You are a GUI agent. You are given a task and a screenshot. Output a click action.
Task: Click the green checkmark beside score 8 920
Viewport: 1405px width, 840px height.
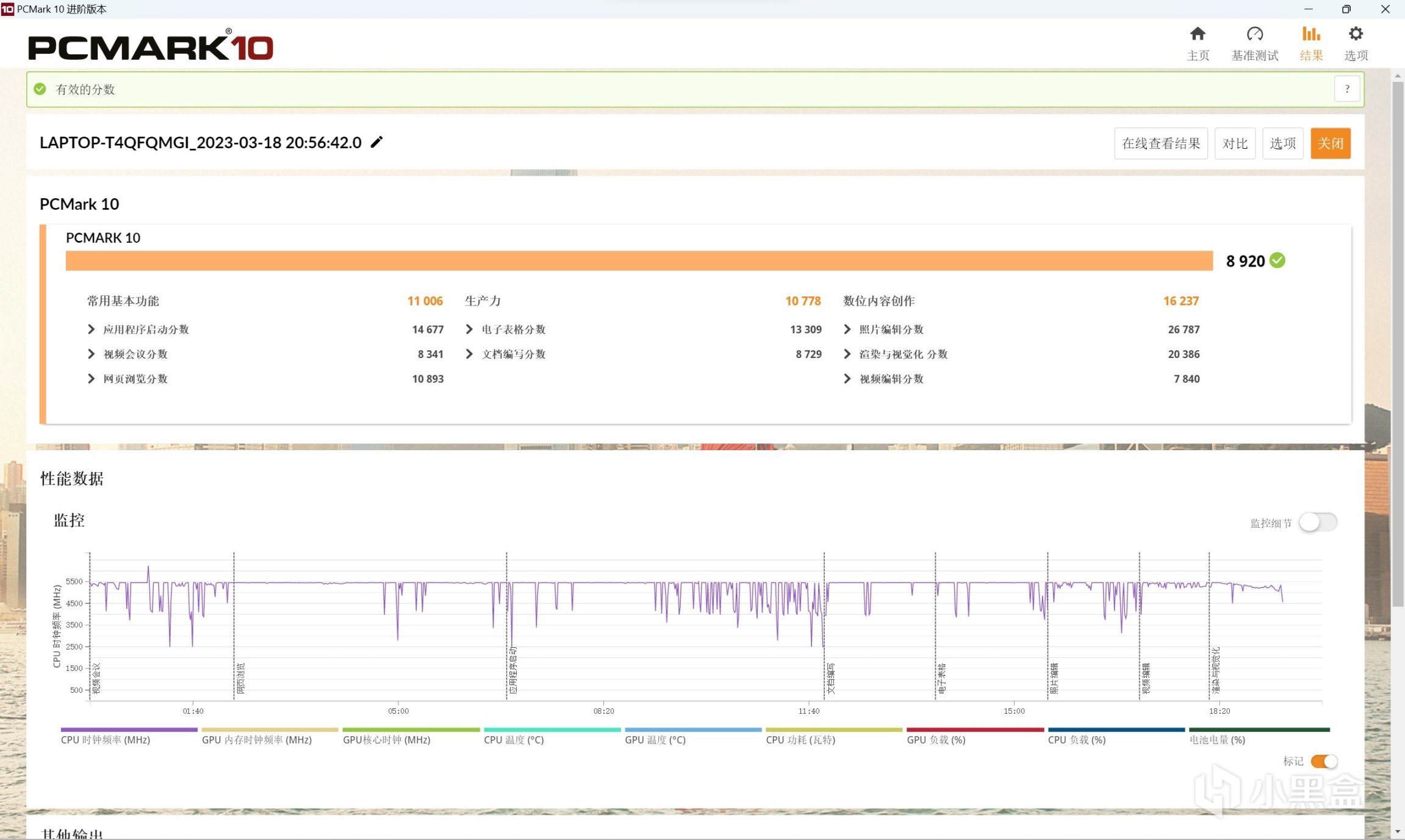pyautogui.click(x=1277, y=260)
